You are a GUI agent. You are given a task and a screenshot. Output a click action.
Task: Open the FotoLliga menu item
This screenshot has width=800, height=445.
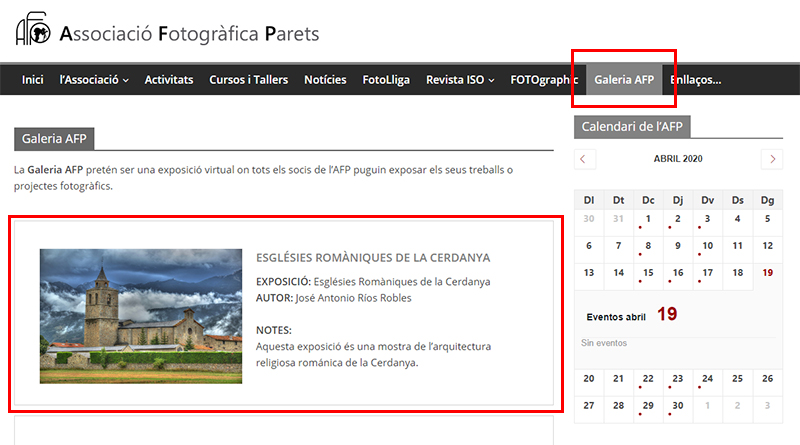click(x=386, y=80)
